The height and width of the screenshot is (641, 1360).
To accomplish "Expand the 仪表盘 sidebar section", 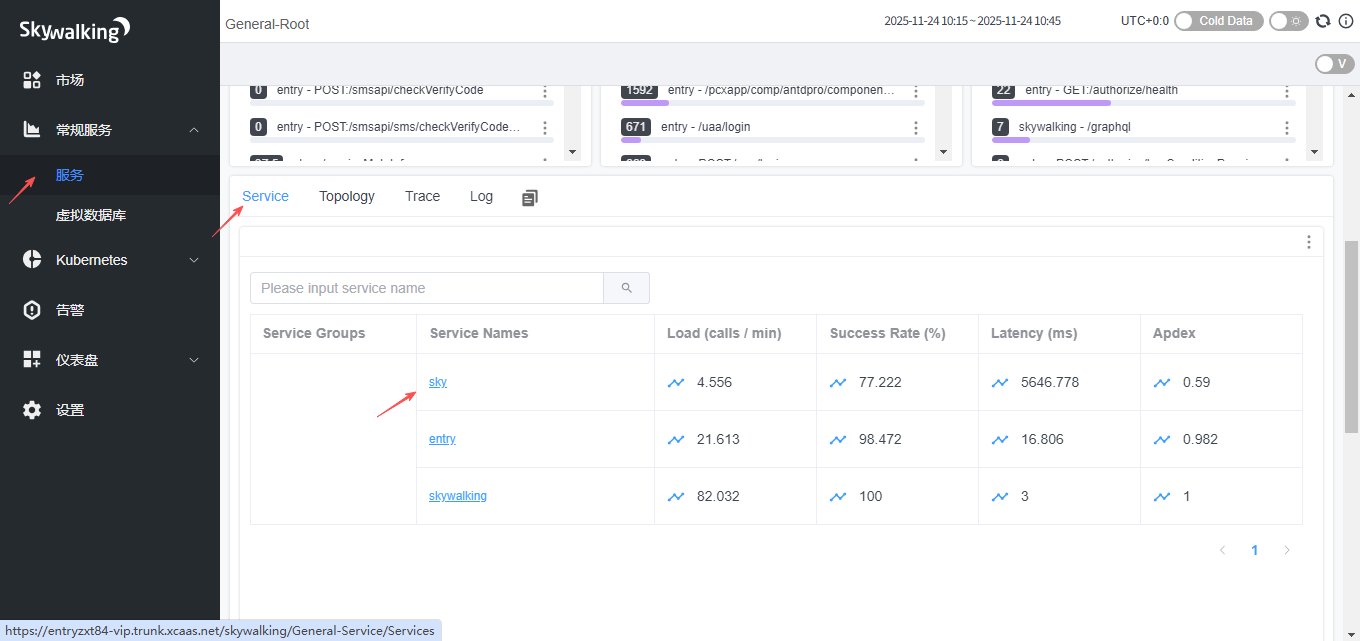I will pyautogui.click(x=194, y=360).
